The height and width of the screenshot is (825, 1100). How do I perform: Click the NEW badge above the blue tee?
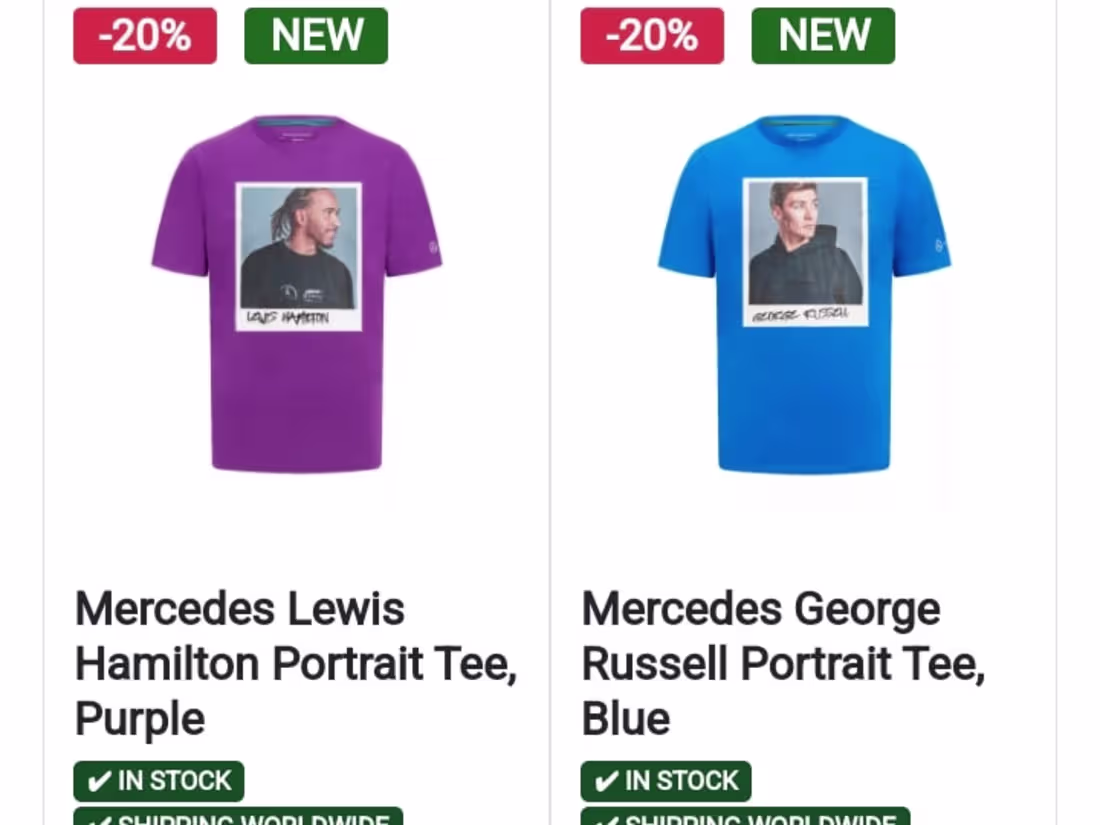823,36
